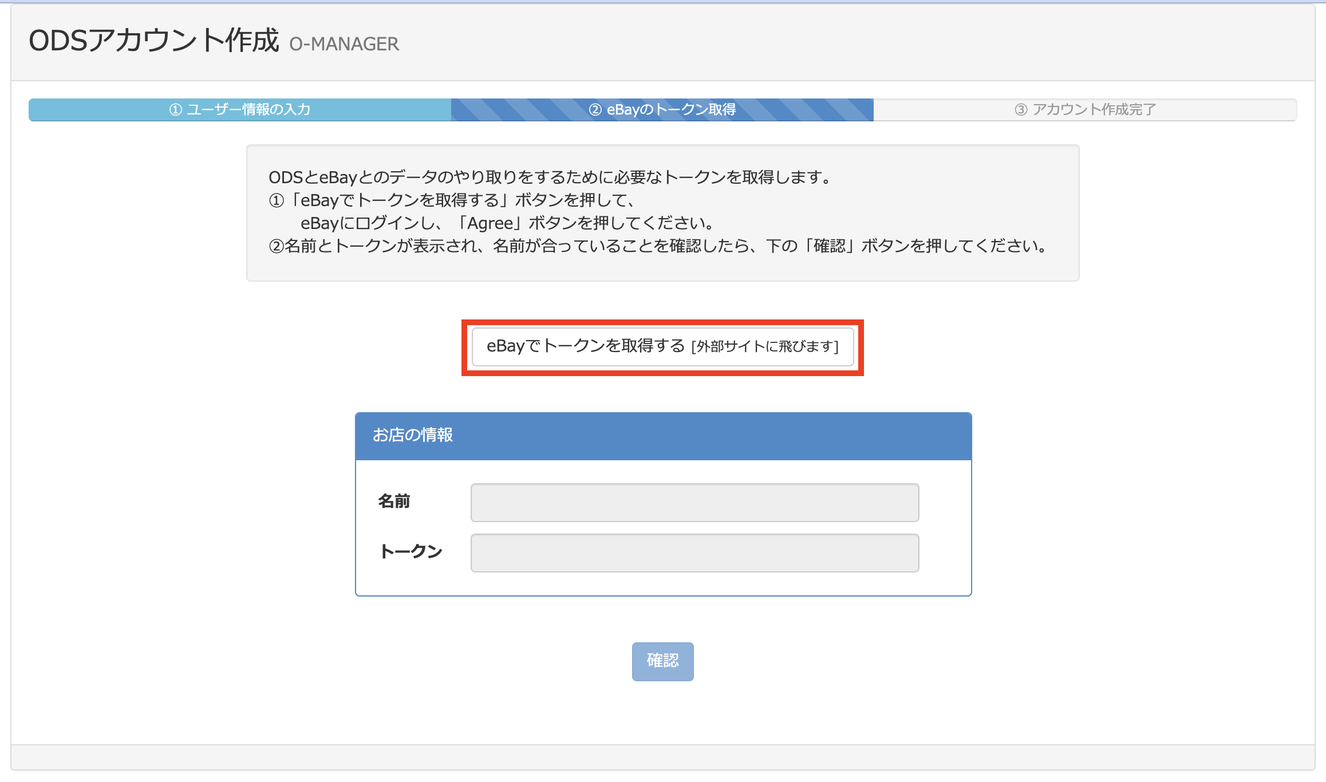Select step ① ユーザー情報の入力 in progress bar

(240, 110)
